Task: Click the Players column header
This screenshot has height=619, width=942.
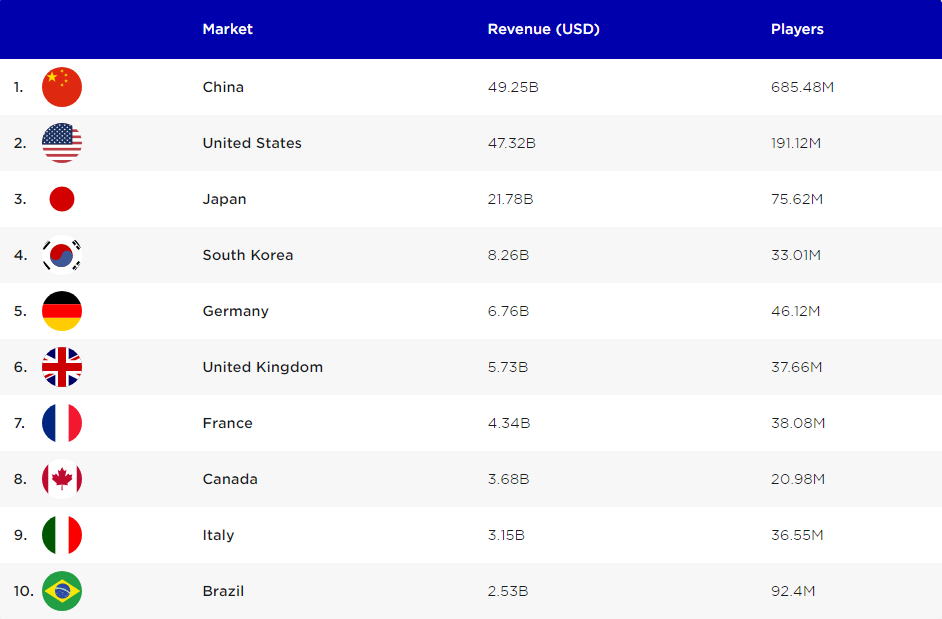Action: tap(797, 29)
